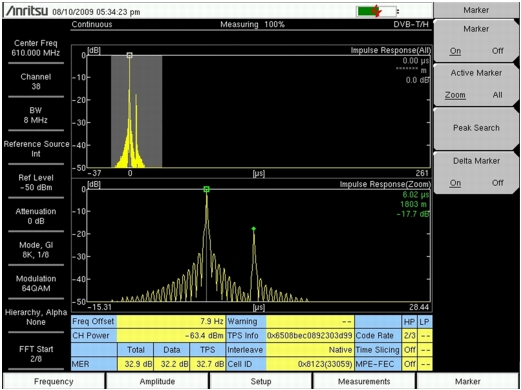The width and height of the screenshot is (521, 390).
Task: Select the Center Freq 610.000 MHz setting
Action: (x=36, y=48)
